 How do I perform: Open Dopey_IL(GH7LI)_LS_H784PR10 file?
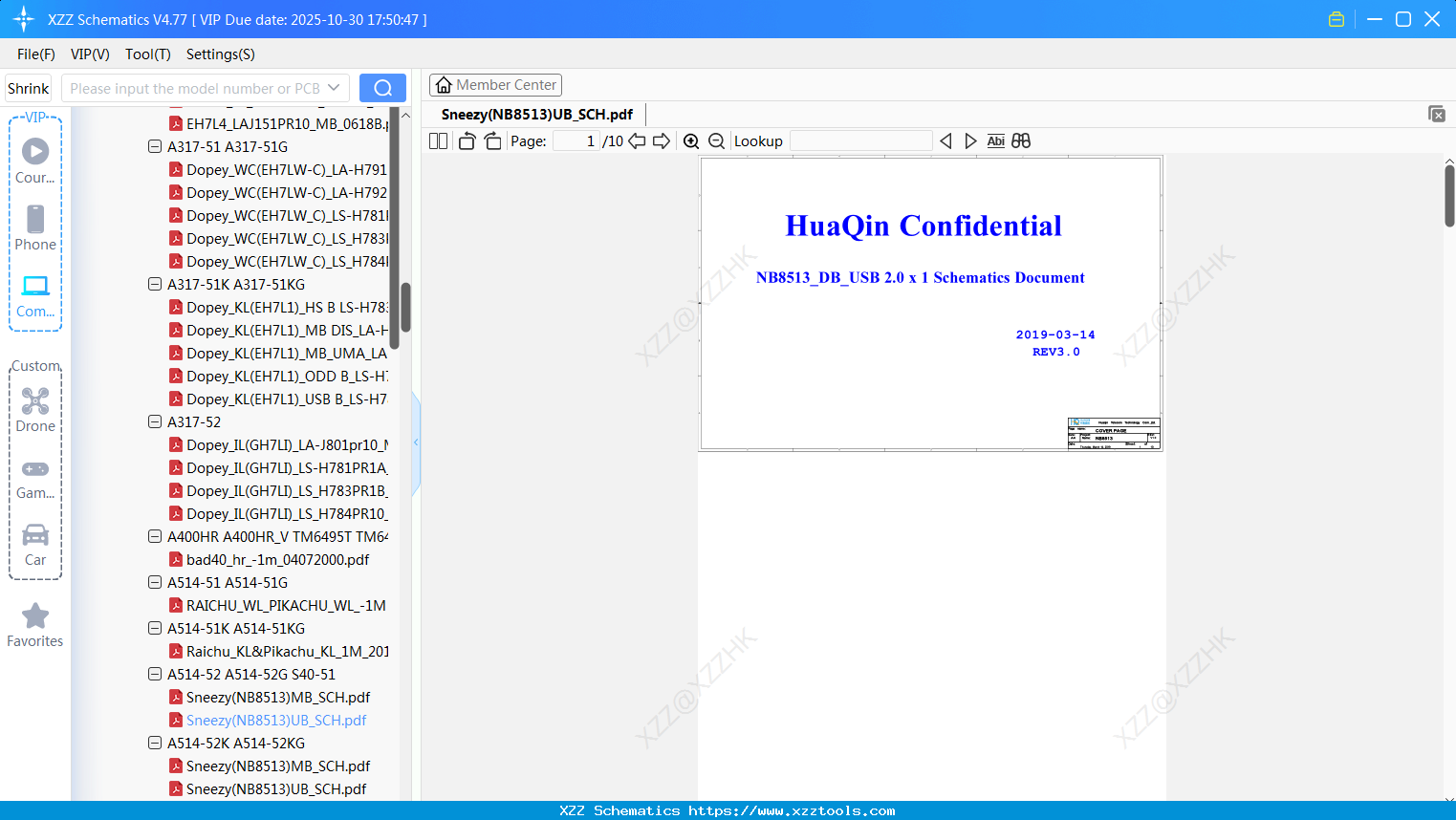(x=278, y=514)
